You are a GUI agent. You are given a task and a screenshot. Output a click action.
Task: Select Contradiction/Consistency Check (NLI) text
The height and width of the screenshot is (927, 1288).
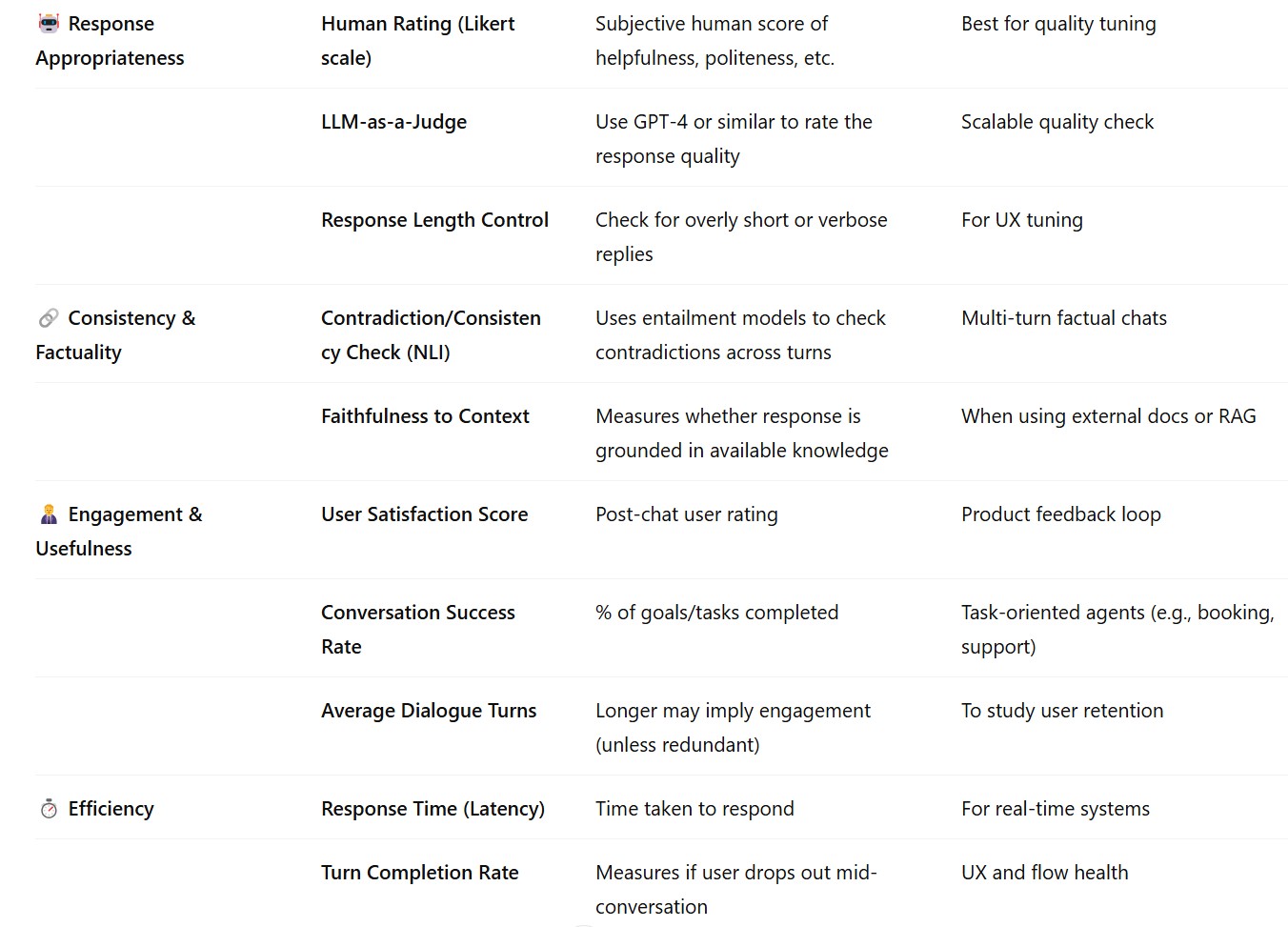click(431, 335)
